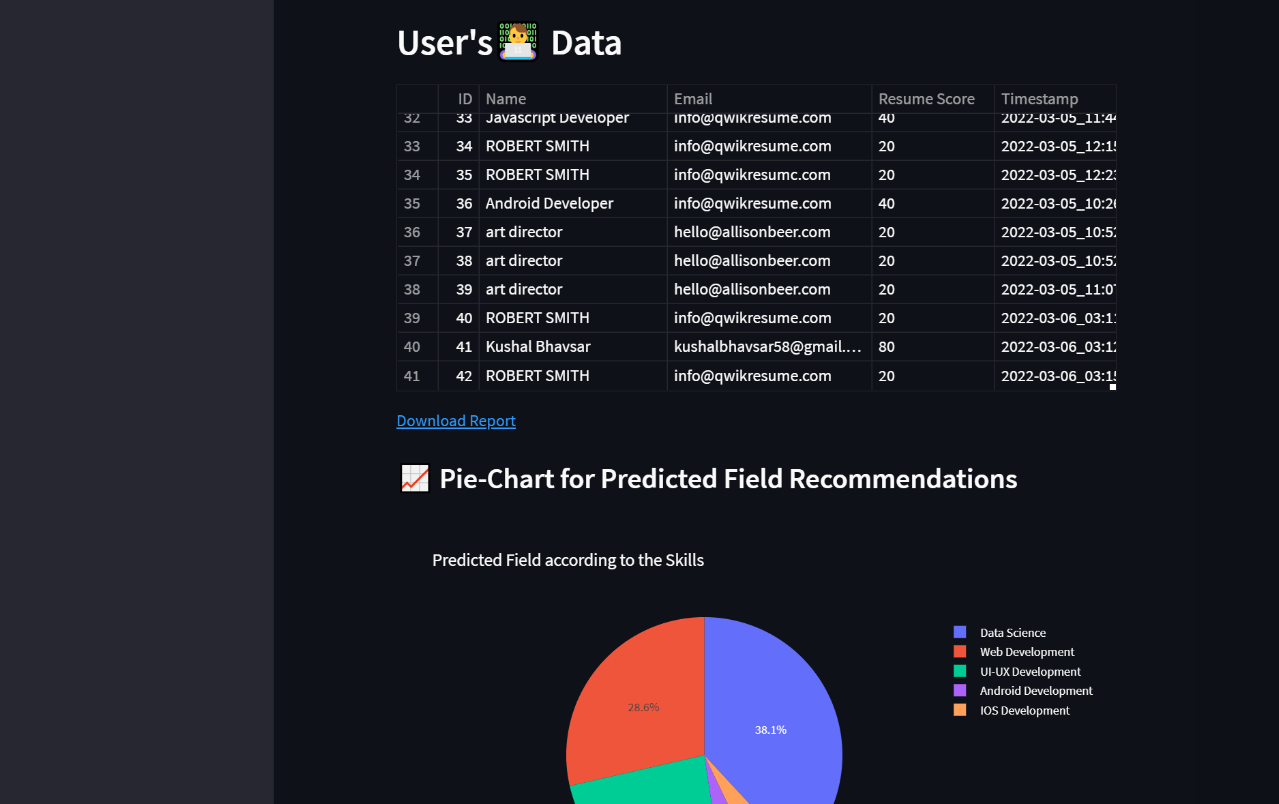Sort by the Resume Score column header

click(x=926, y=98)
